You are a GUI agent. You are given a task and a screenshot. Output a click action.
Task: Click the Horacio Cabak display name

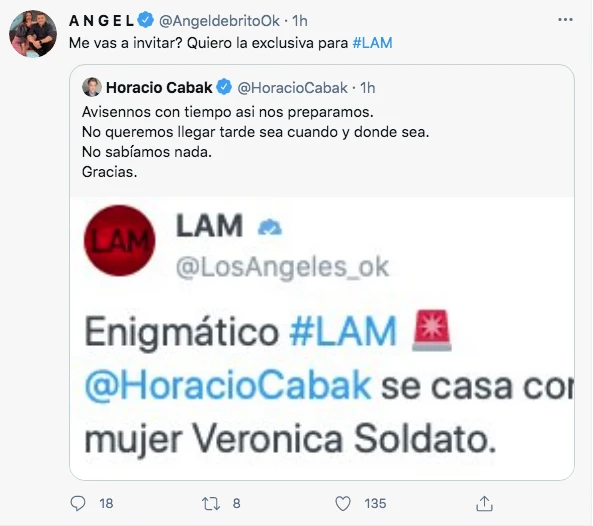(159, 88)
